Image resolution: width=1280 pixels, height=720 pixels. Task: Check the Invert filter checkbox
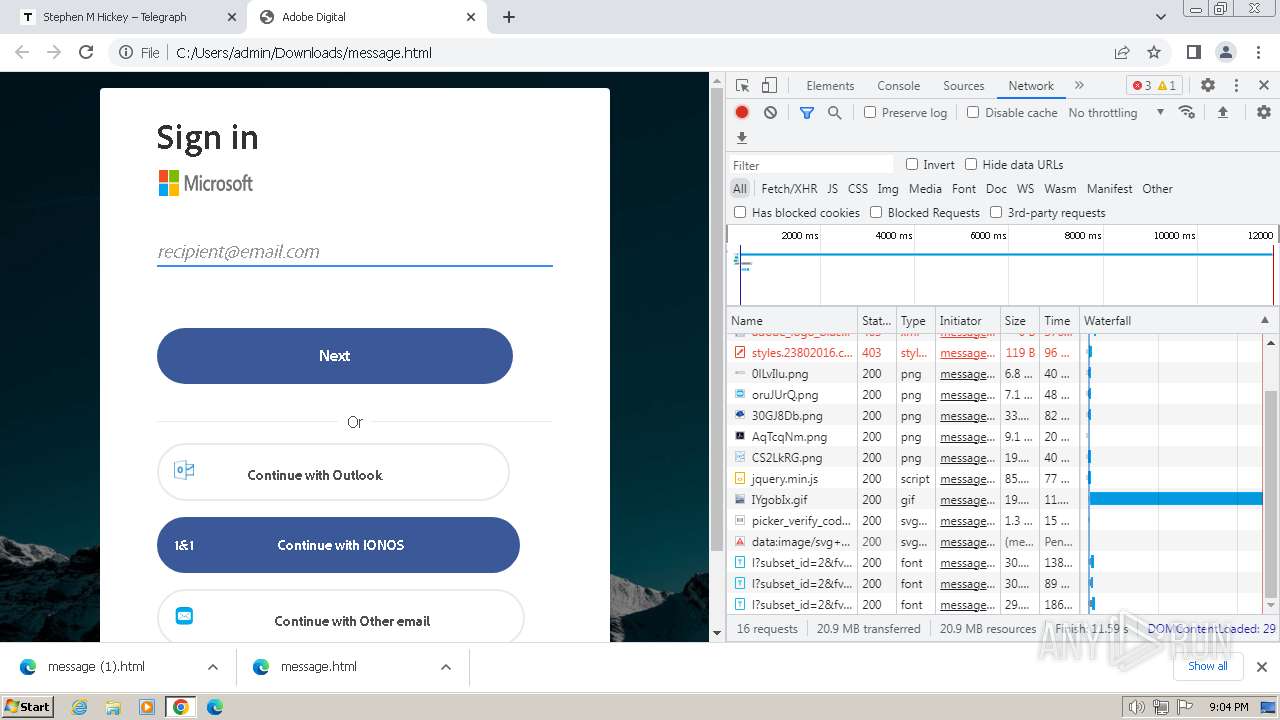click(912, 164)
